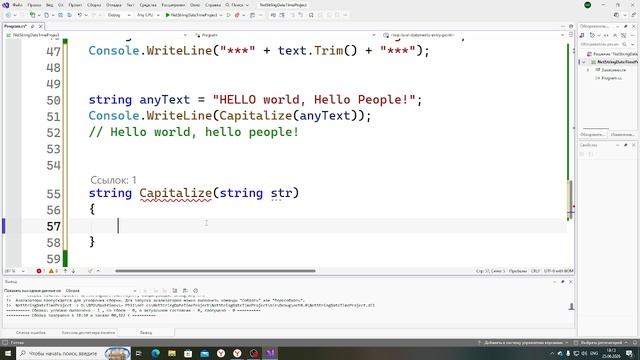
Task: Open the project navigation dropdown in editor
Action: (97, 35)
